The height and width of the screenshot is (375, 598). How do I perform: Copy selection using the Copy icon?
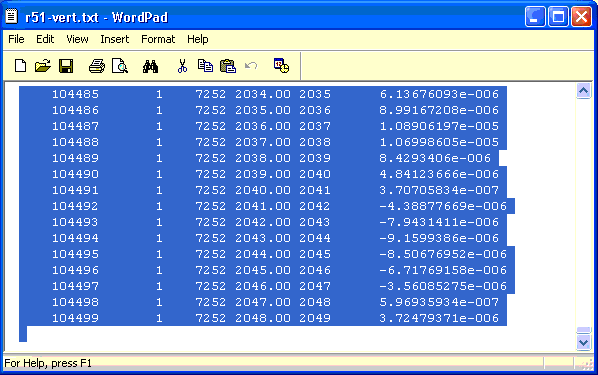point(205,66)
